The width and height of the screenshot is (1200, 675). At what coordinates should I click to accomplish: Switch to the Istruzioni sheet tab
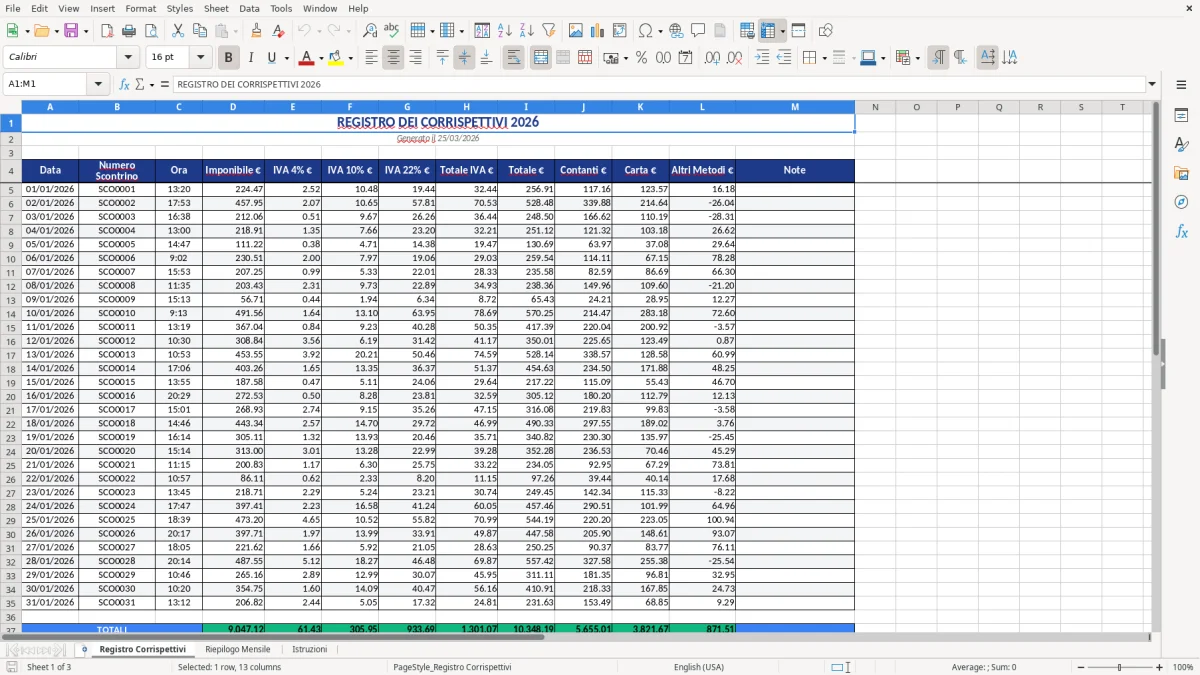310,649
